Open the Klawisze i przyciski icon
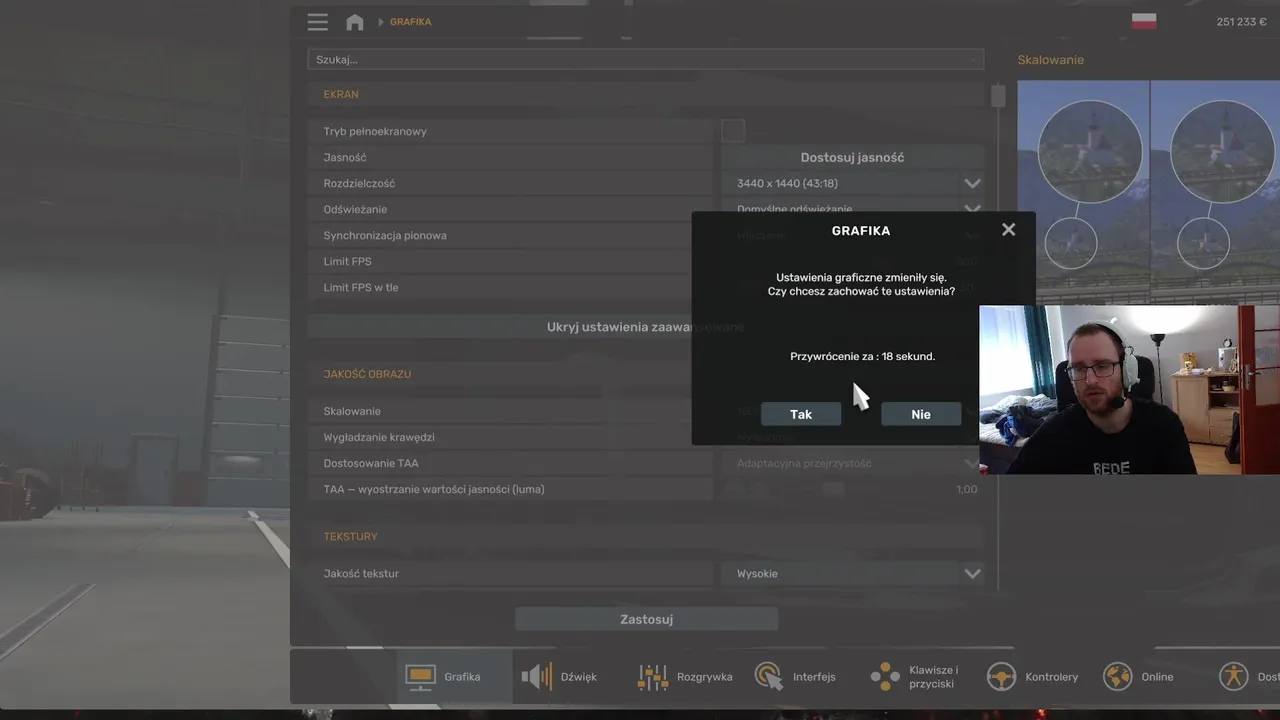 click(884, 677)
